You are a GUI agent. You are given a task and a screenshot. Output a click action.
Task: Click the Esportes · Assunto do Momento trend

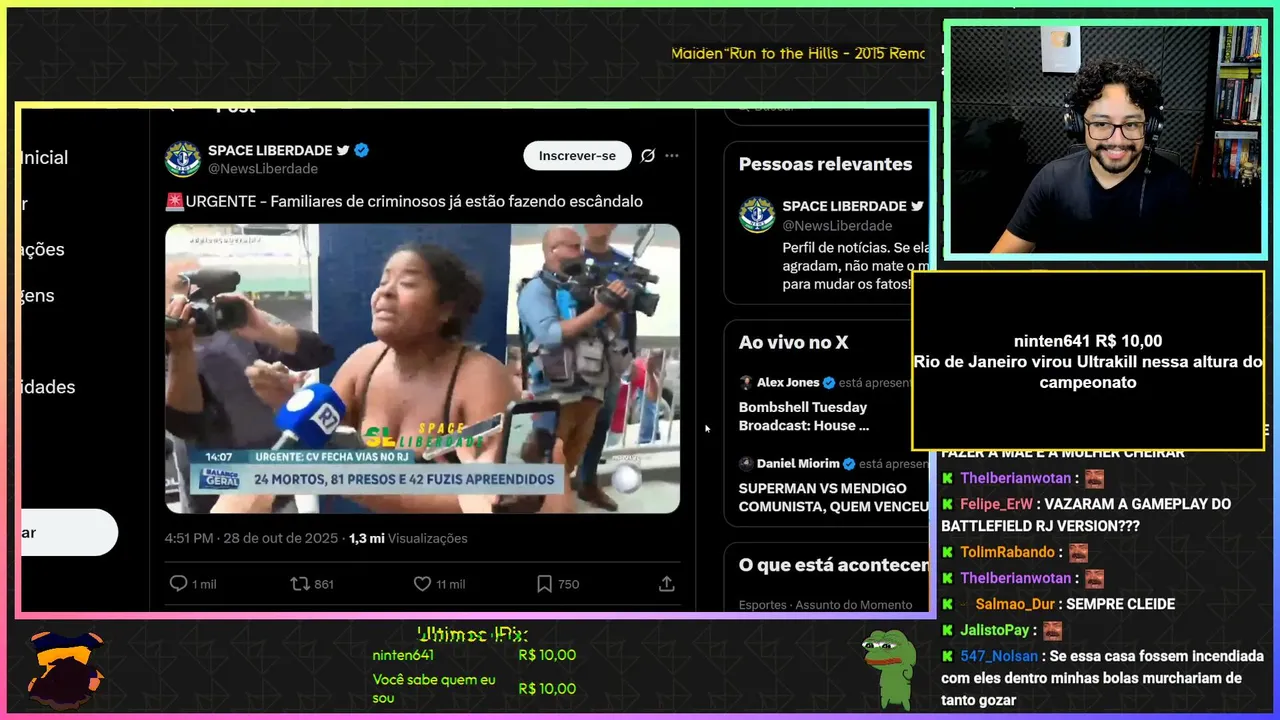pos(825,605)
